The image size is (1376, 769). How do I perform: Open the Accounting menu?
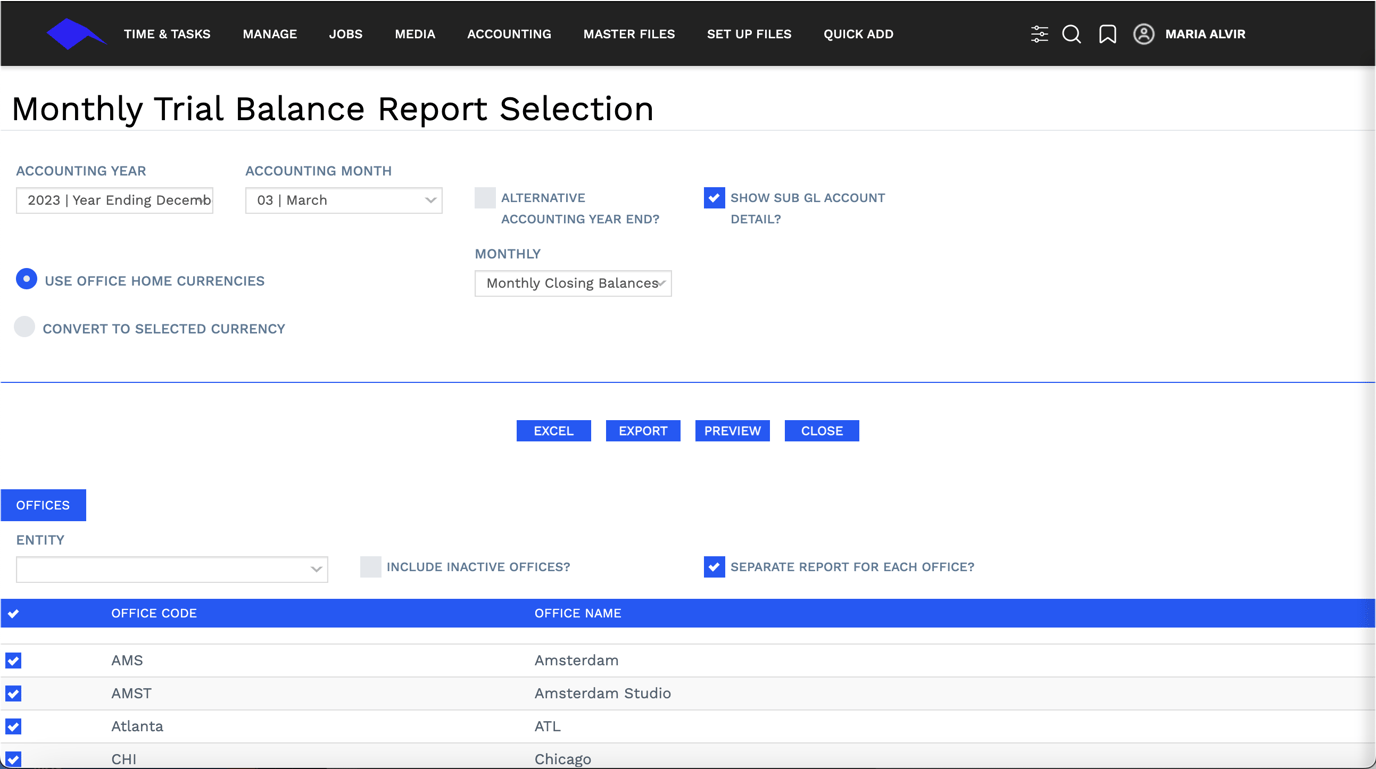click(x=509, y=33)
